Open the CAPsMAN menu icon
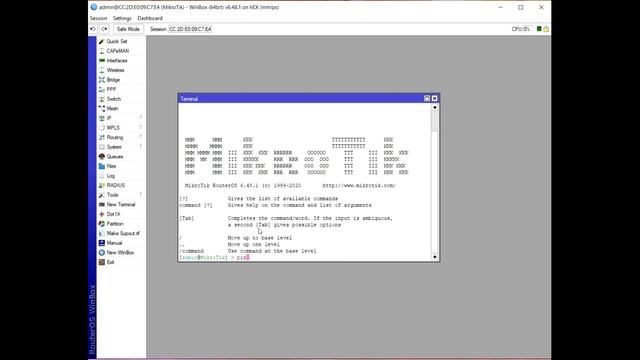Screen dimensions: 640x360 coord(102,51)
